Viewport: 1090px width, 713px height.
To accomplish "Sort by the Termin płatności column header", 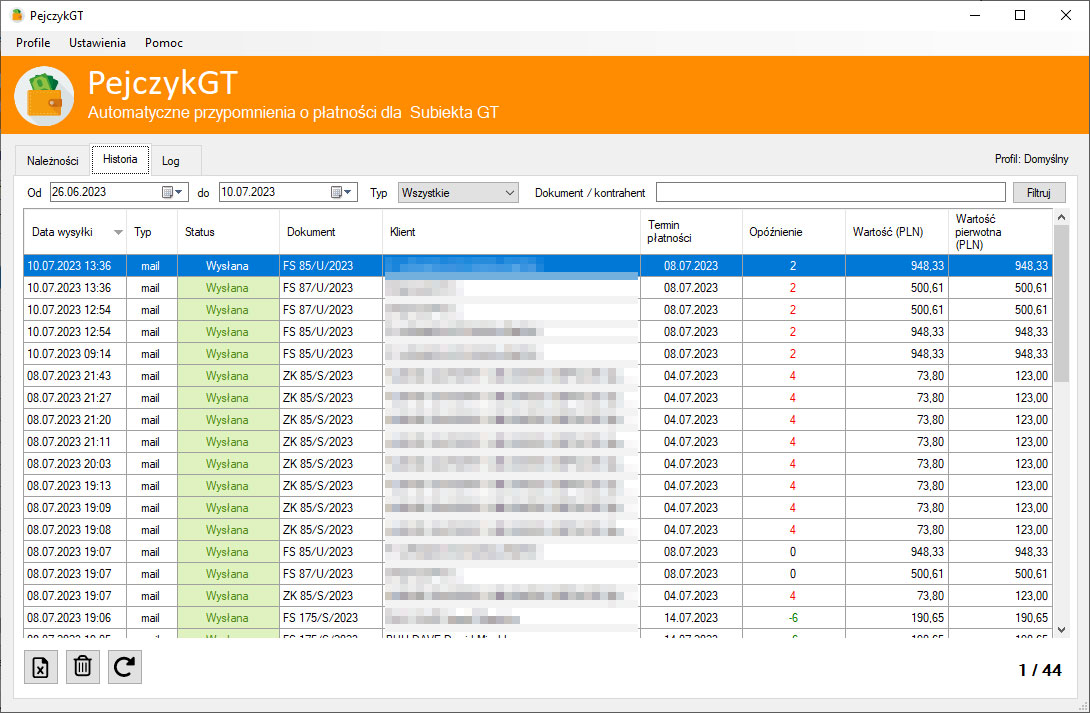I will [x=691, y=232].
